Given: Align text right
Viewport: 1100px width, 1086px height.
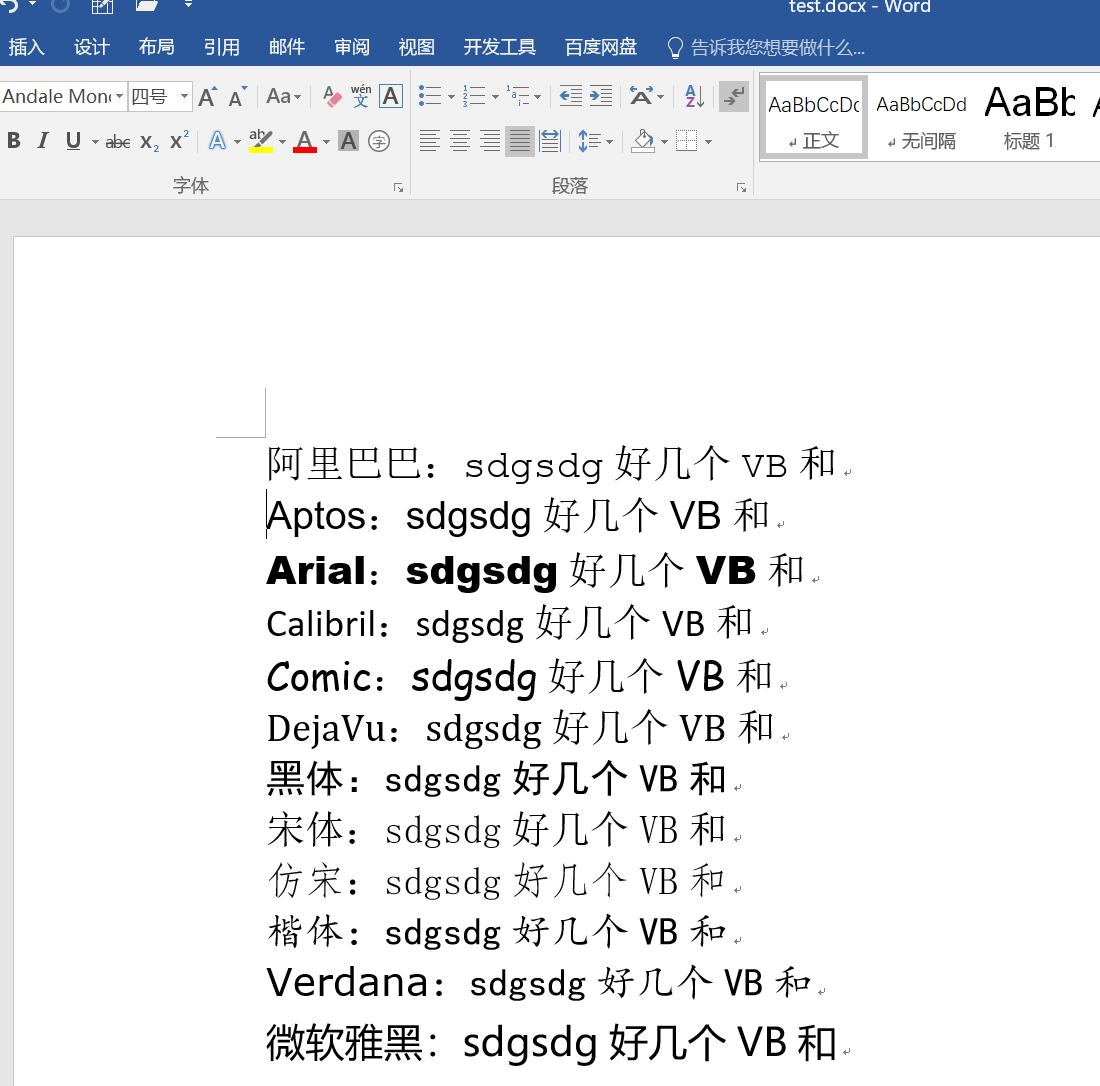Looking at the screenshot, I should click(490, 141).
